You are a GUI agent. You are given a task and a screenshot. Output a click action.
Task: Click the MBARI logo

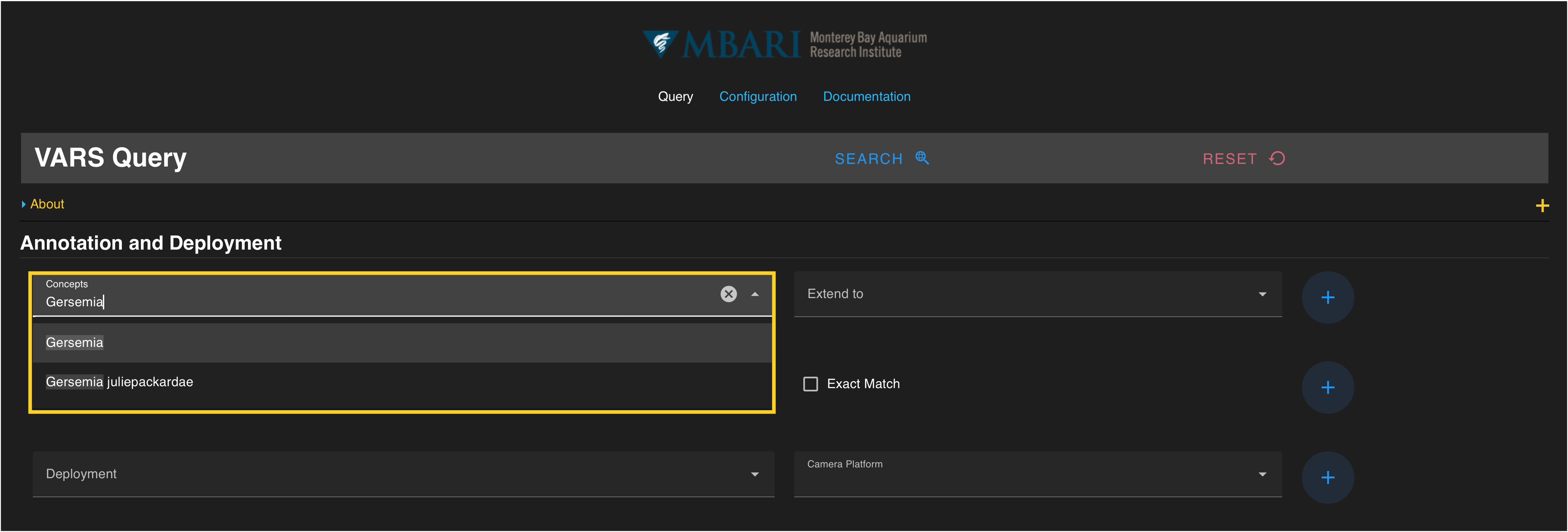pos(784,44)
